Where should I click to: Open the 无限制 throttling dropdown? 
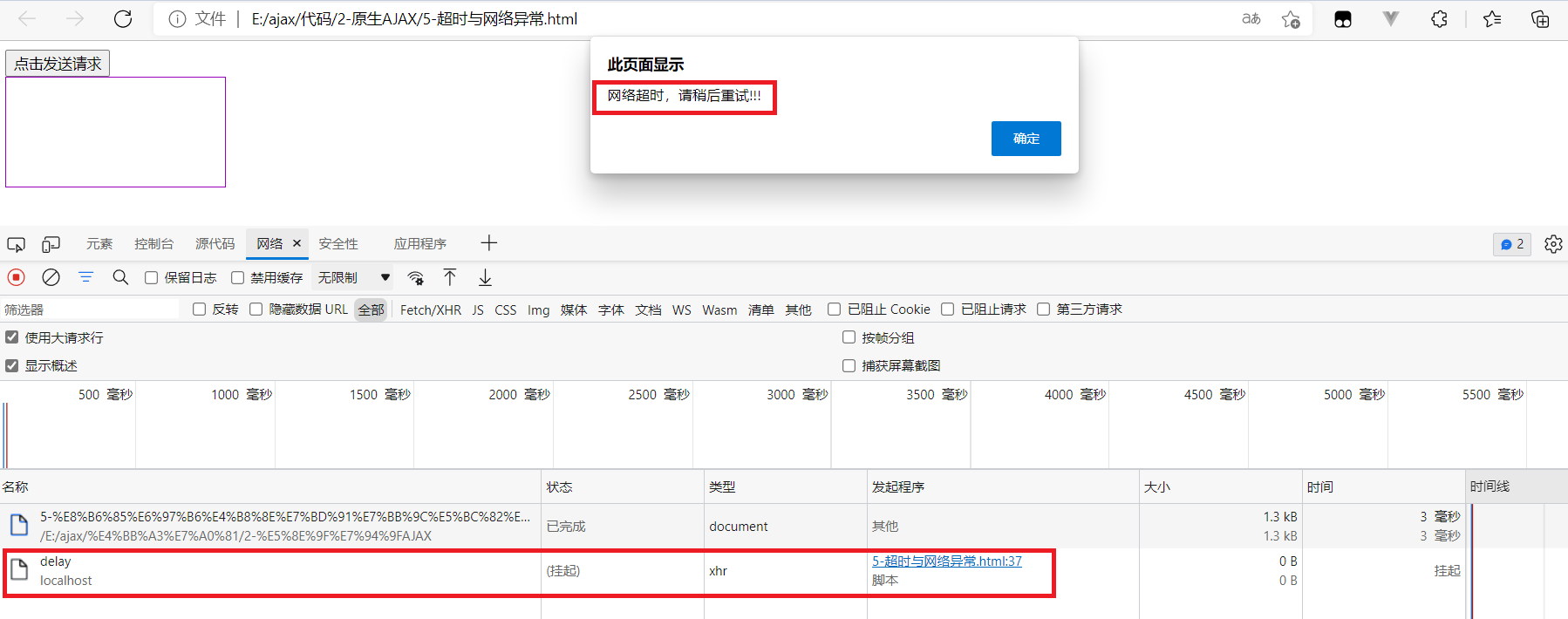point(353,277)
